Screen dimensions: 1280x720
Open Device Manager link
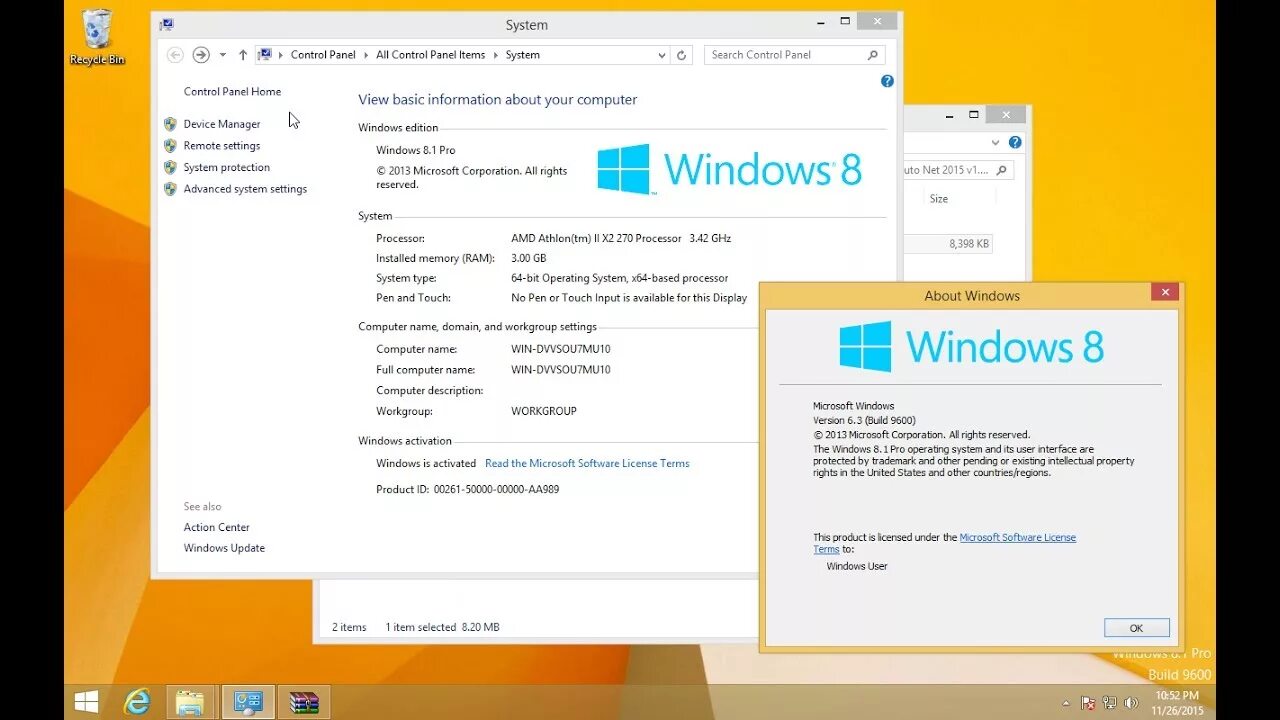pyautogui.click(x=222, y=124)
